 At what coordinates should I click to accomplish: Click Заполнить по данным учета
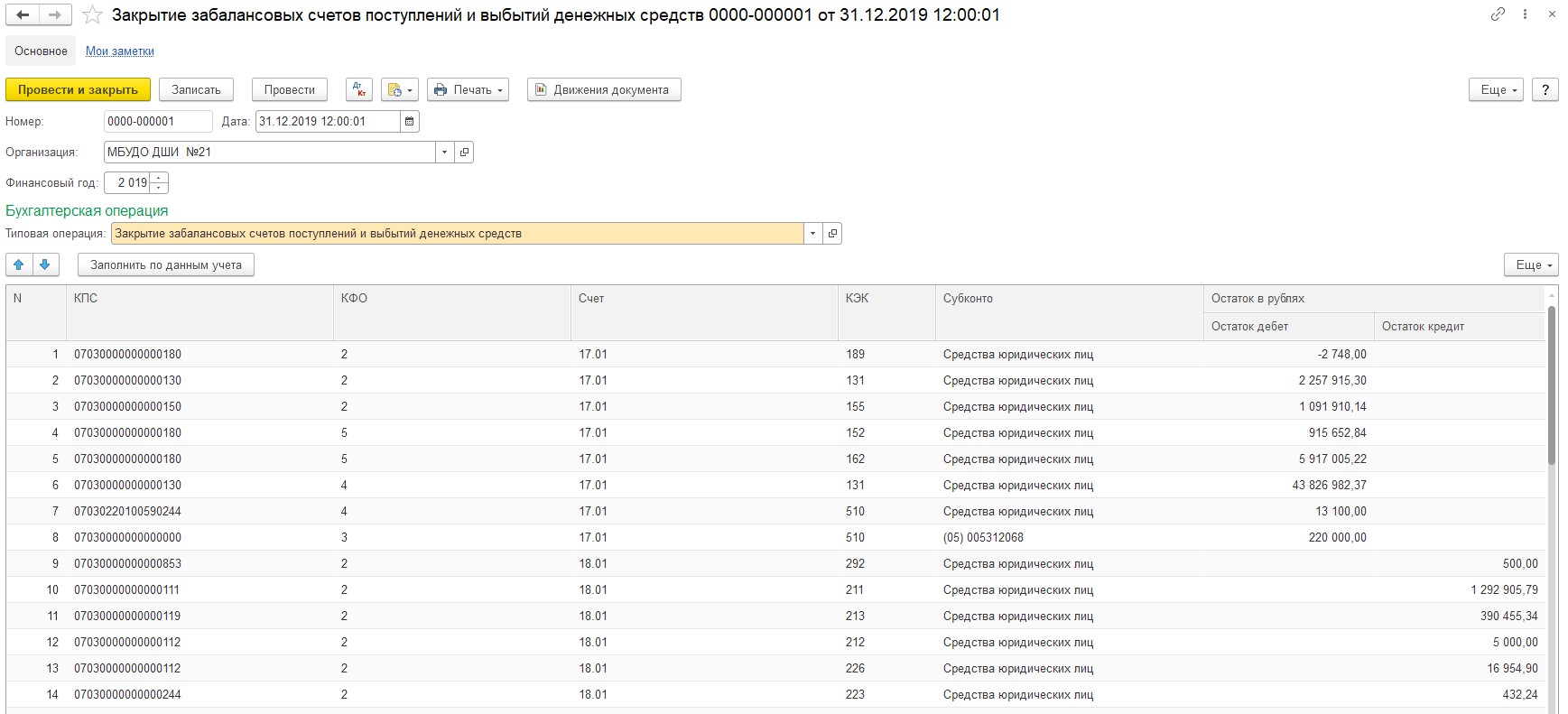pyautogui.click(x=166, y=264)
